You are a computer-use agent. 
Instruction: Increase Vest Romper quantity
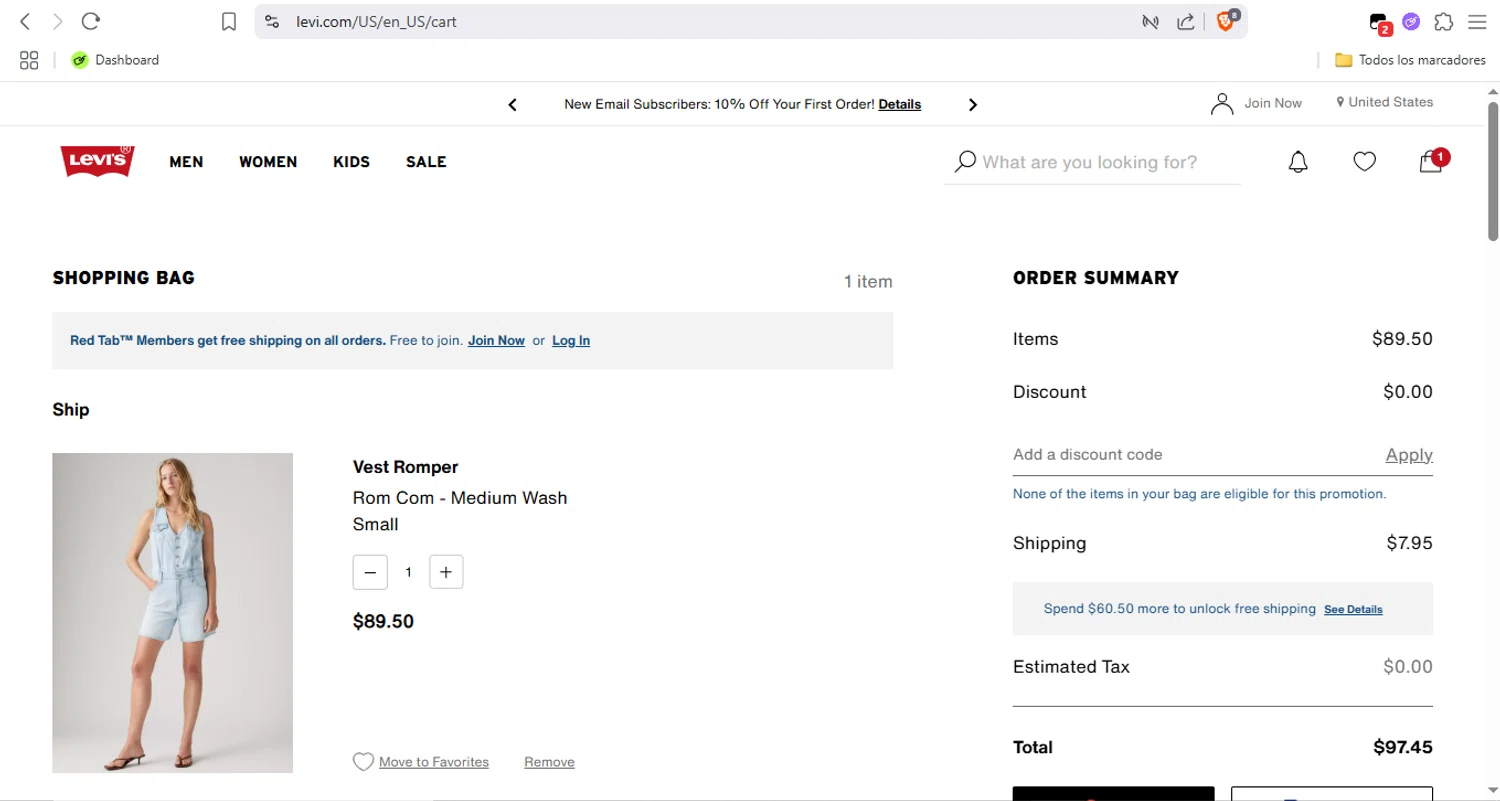pyautogui.click(x=446, y=572)
